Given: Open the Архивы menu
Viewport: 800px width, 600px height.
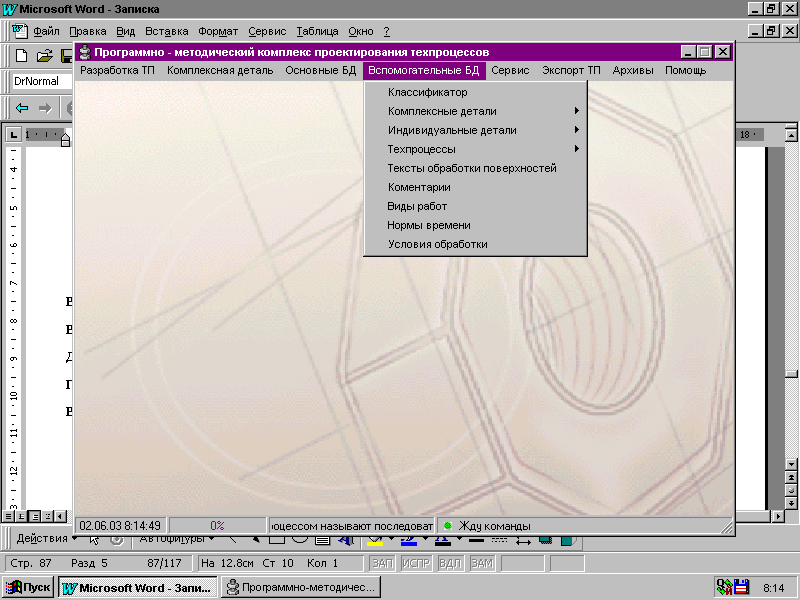Looking at the screenshot, I should click(x=633, y=70).
